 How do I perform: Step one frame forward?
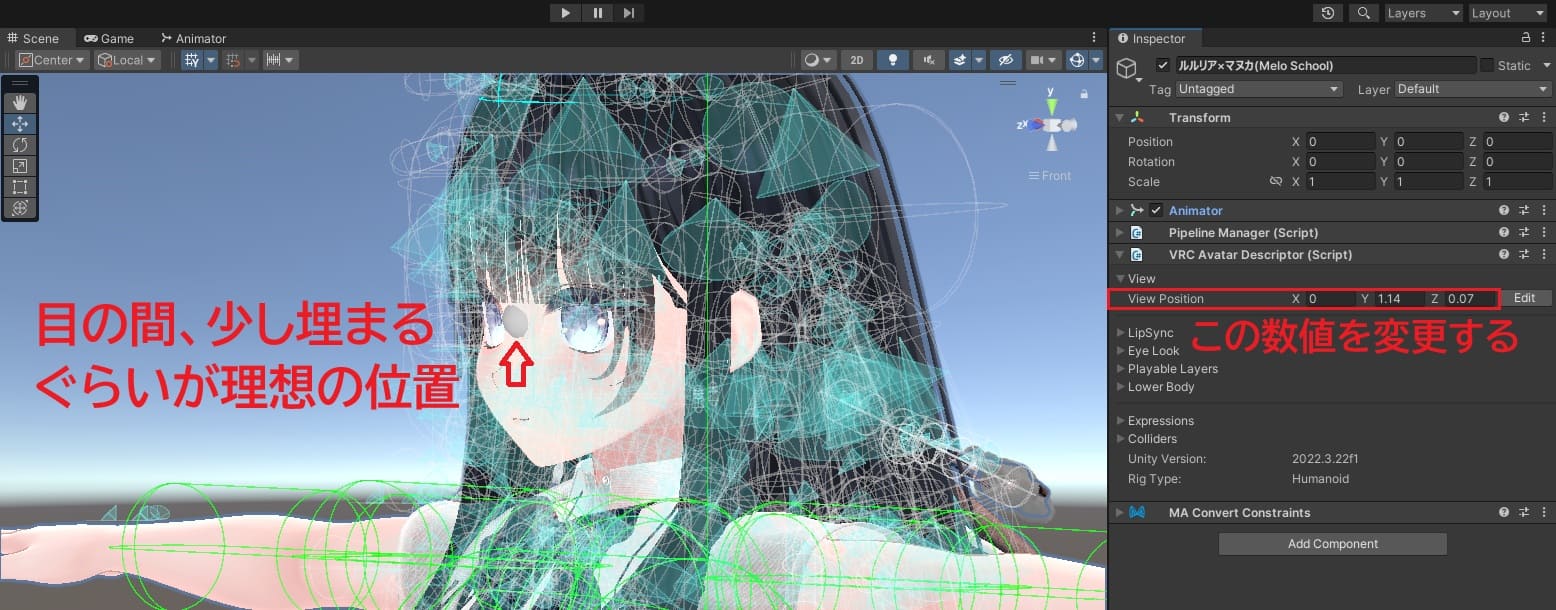point(628,13)
